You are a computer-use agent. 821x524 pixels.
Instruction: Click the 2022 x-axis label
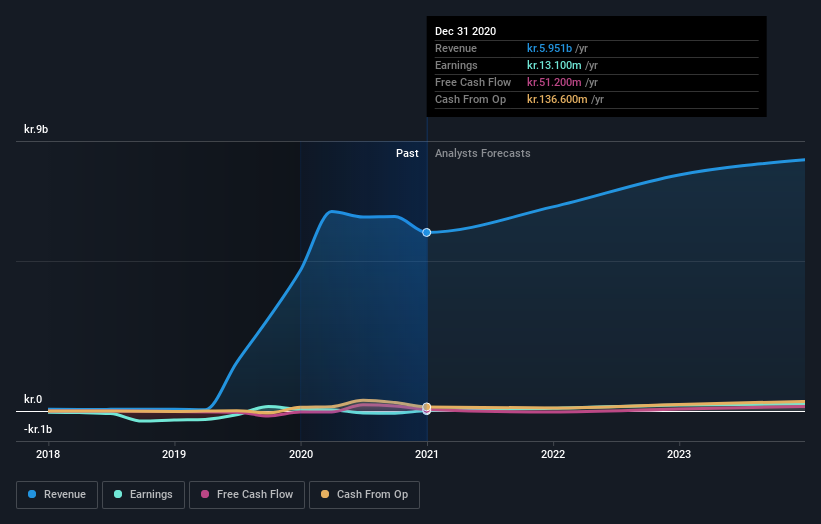click(553, 454)
